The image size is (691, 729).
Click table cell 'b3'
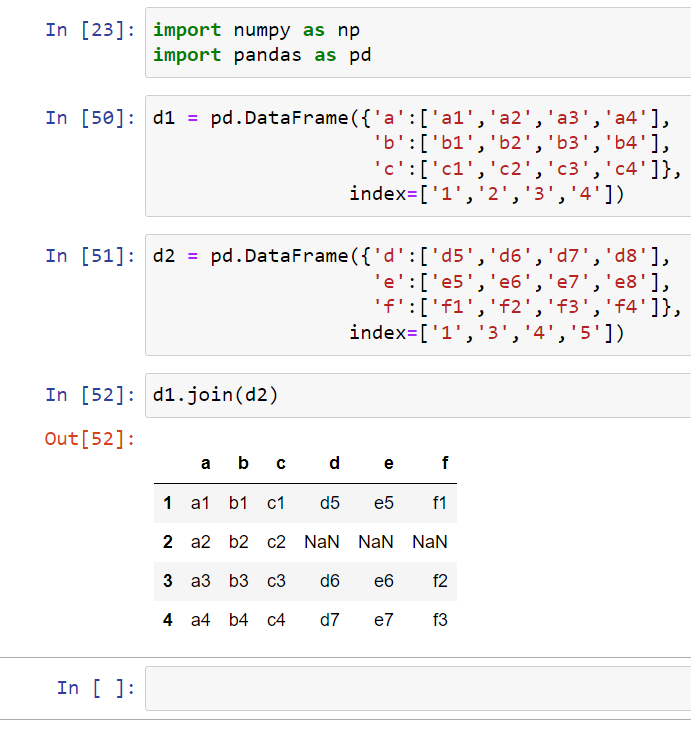click(x=238, y=581)
